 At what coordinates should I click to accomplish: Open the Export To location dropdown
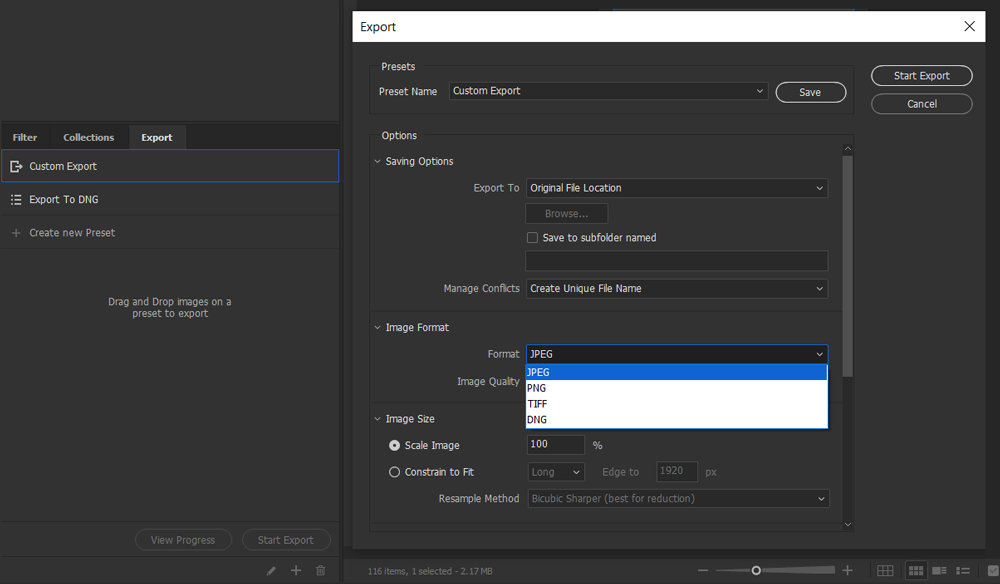click(x=677, y=188)
